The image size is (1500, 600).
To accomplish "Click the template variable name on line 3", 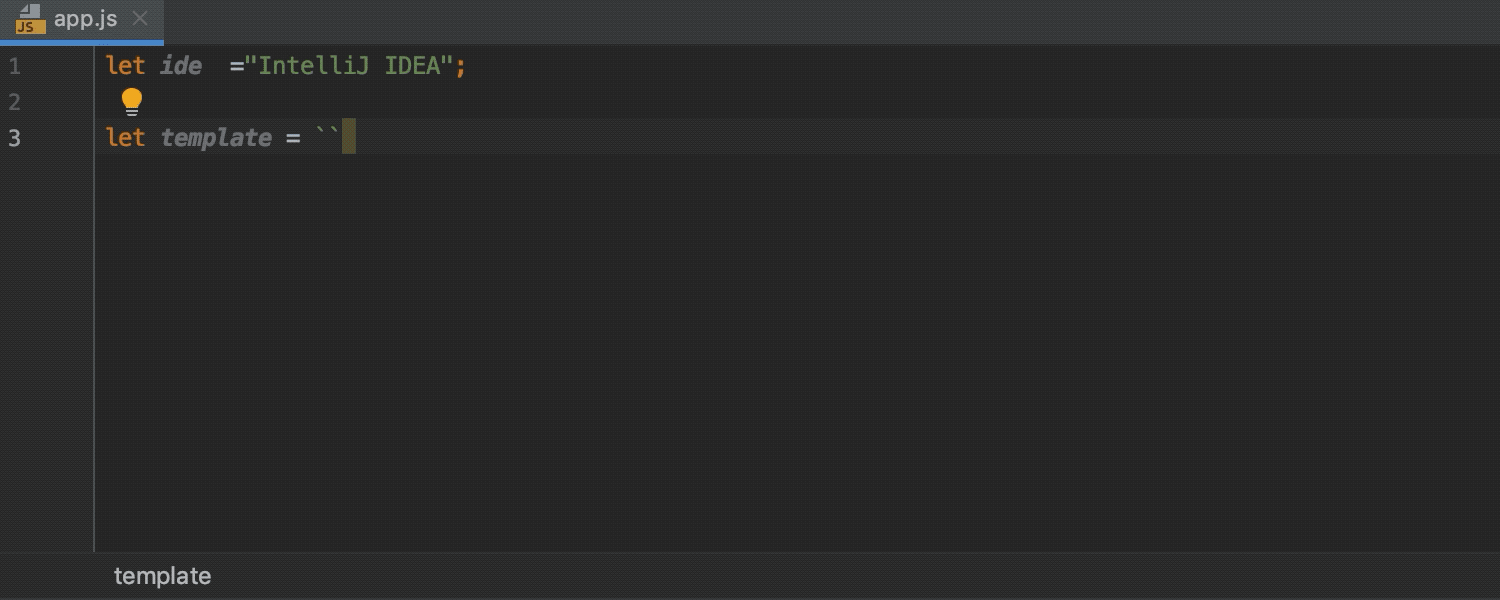I will tap(216, 137).
